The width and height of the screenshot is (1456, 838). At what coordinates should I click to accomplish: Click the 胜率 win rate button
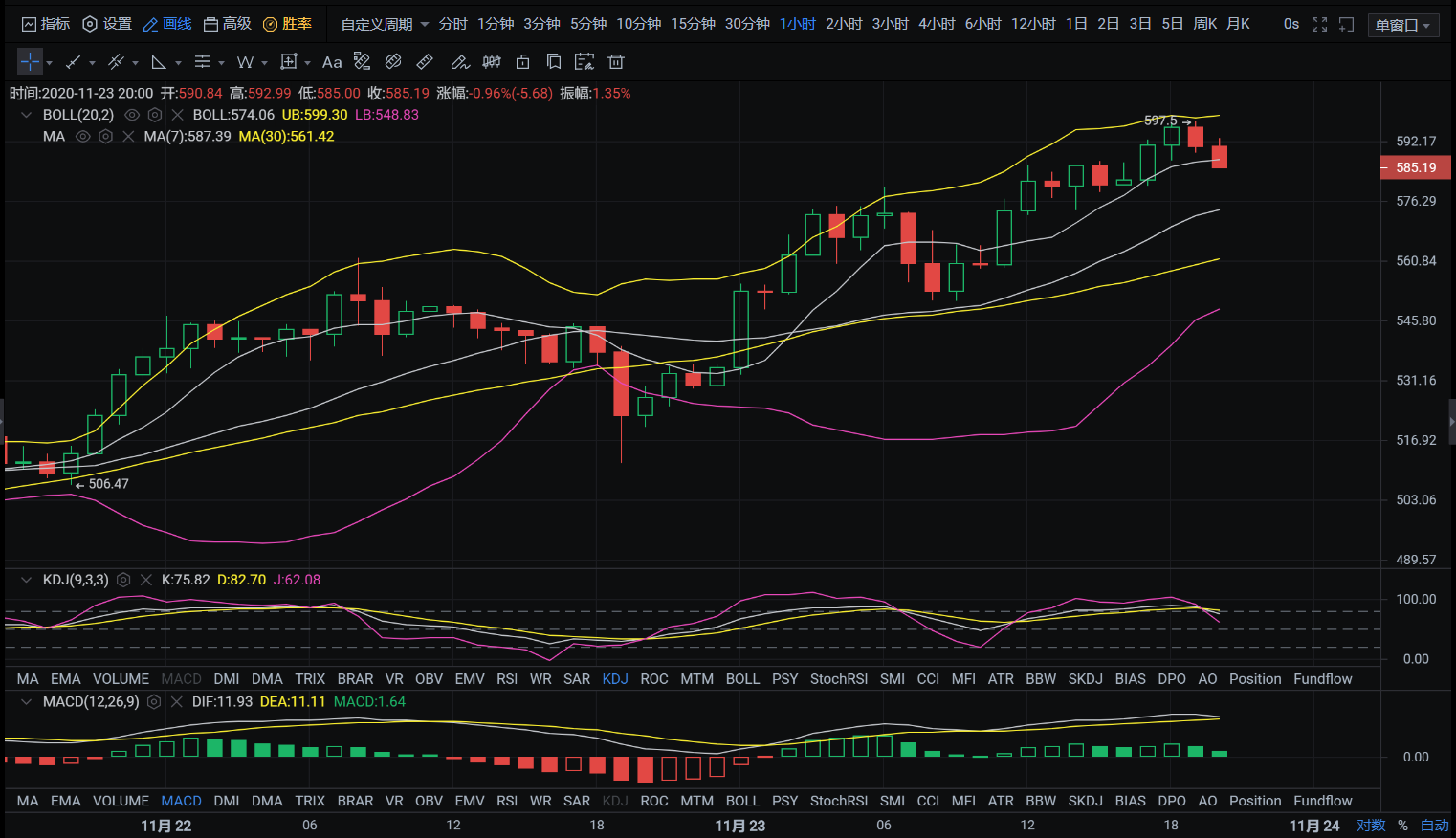pos(287,24)
